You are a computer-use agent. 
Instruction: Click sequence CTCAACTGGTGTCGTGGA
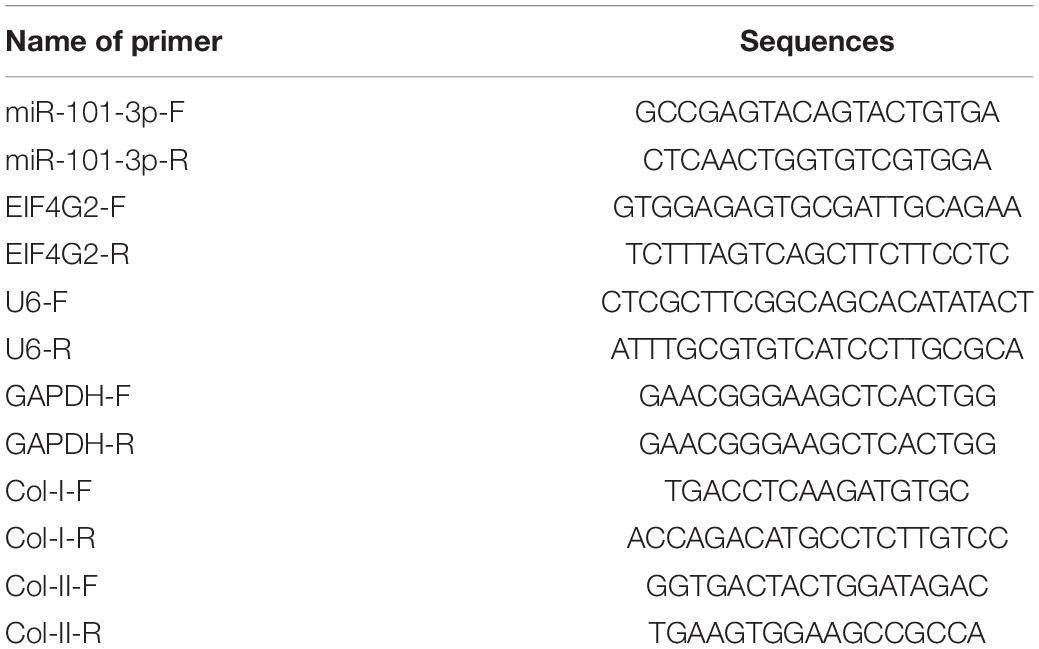[x=816, y=160]
